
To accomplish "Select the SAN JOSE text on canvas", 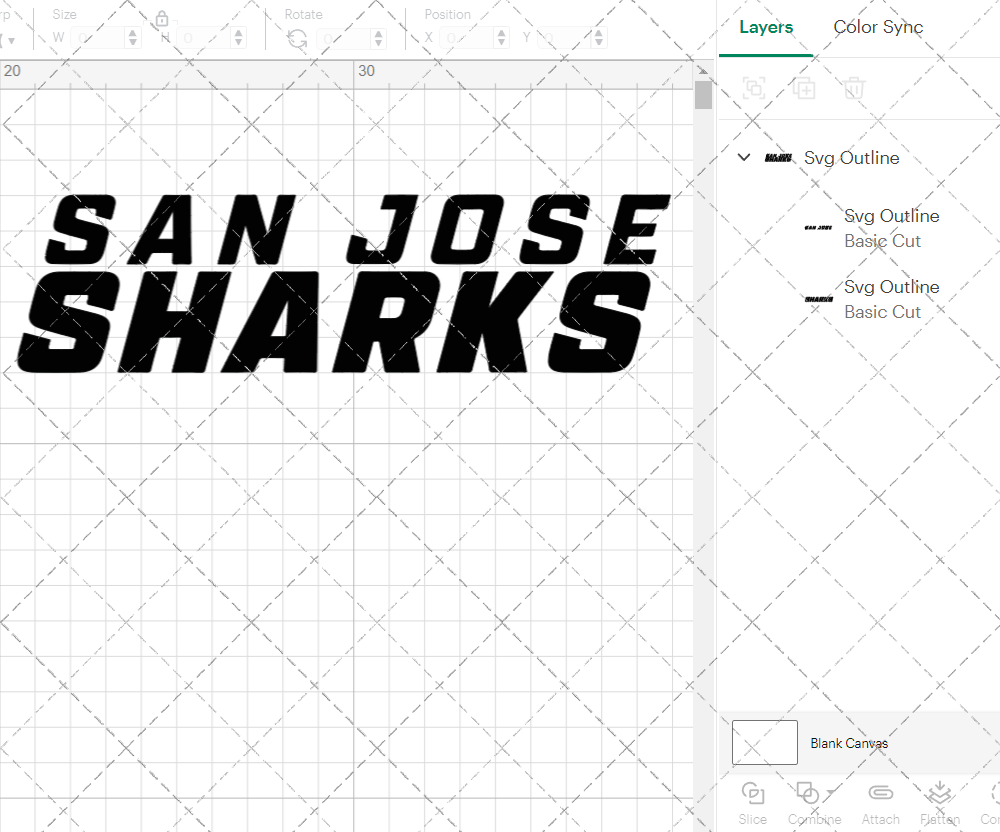I will 357,230.
